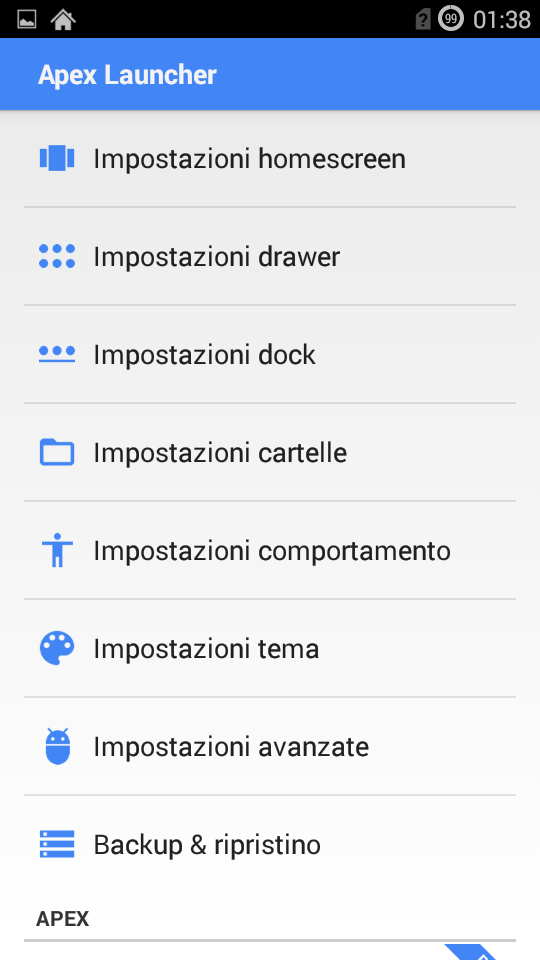
Task: Open Impostazioni dock
Action: click(270, 354)
